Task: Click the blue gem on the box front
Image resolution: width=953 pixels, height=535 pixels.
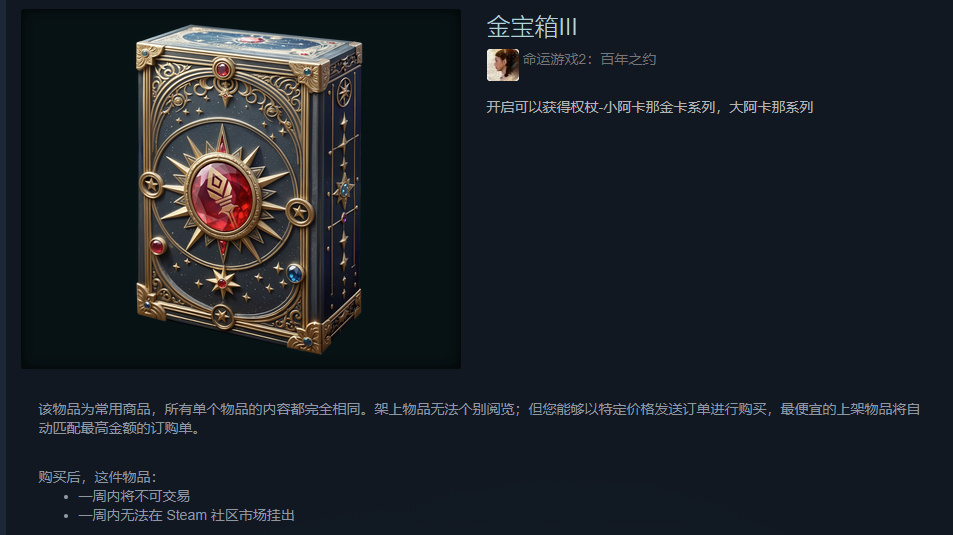Action: [x=294, y=274]
